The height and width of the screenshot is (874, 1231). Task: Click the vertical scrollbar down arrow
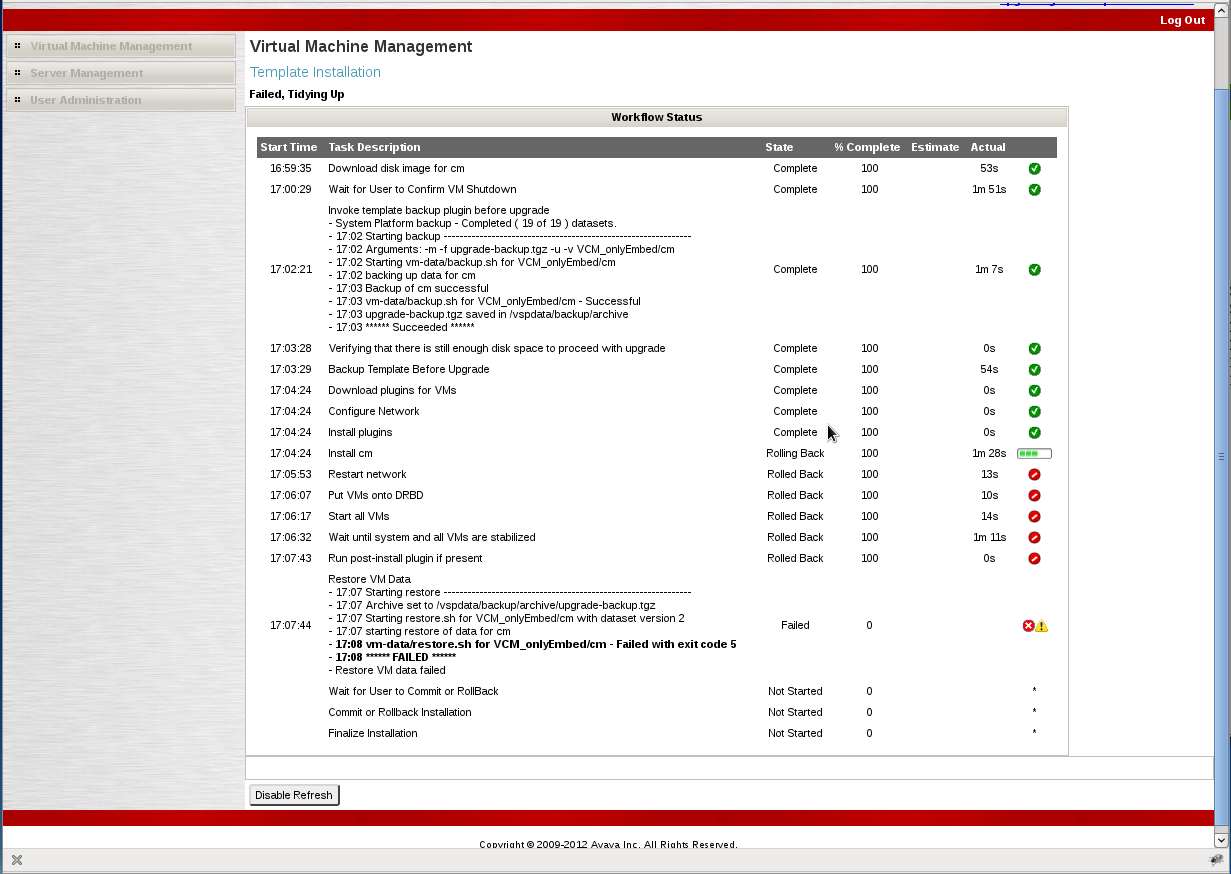(1221, 841)
